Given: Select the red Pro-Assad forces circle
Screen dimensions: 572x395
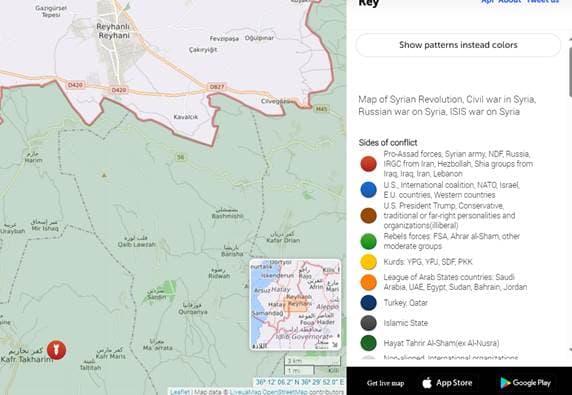Looking at the screenshot, I should (368, 164).
